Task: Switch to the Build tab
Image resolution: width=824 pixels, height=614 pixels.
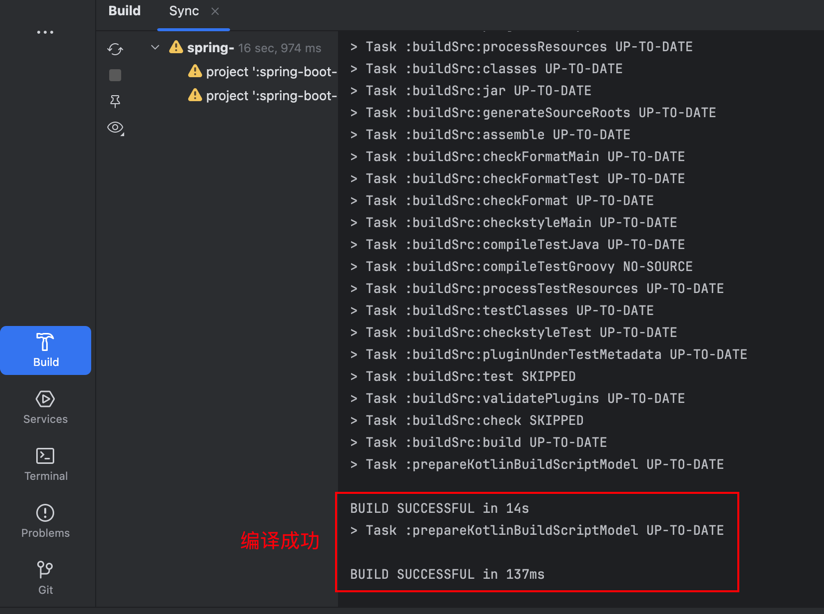Action: coord(124,11)
